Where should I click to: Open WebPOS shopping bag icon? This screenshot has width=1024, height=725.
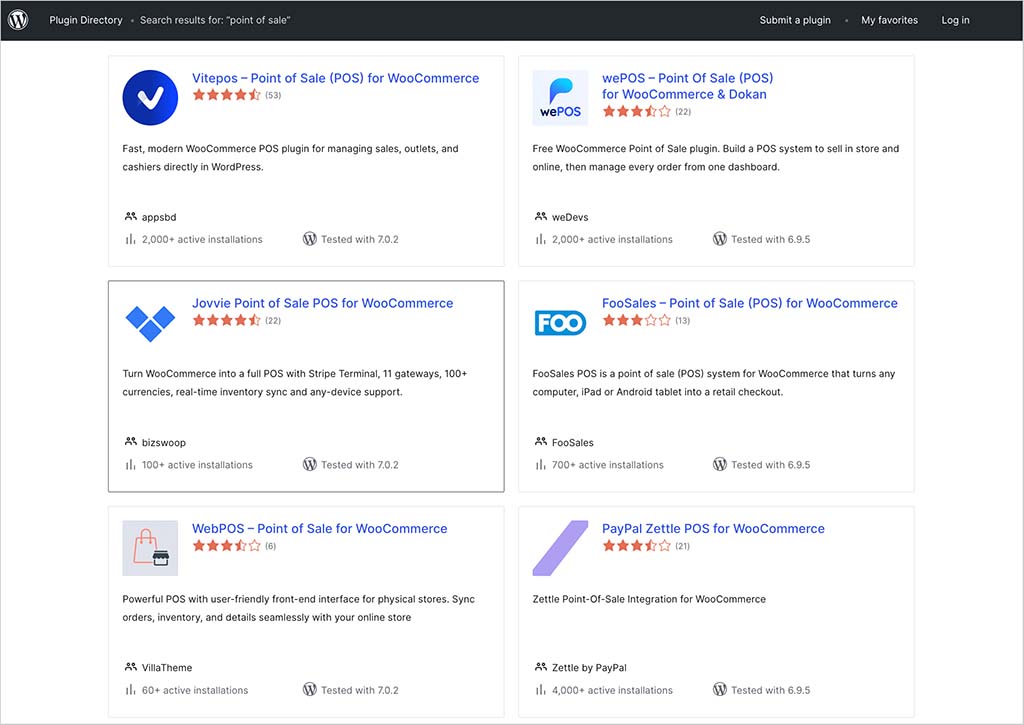pyautogui.click(x=150, y=548)
